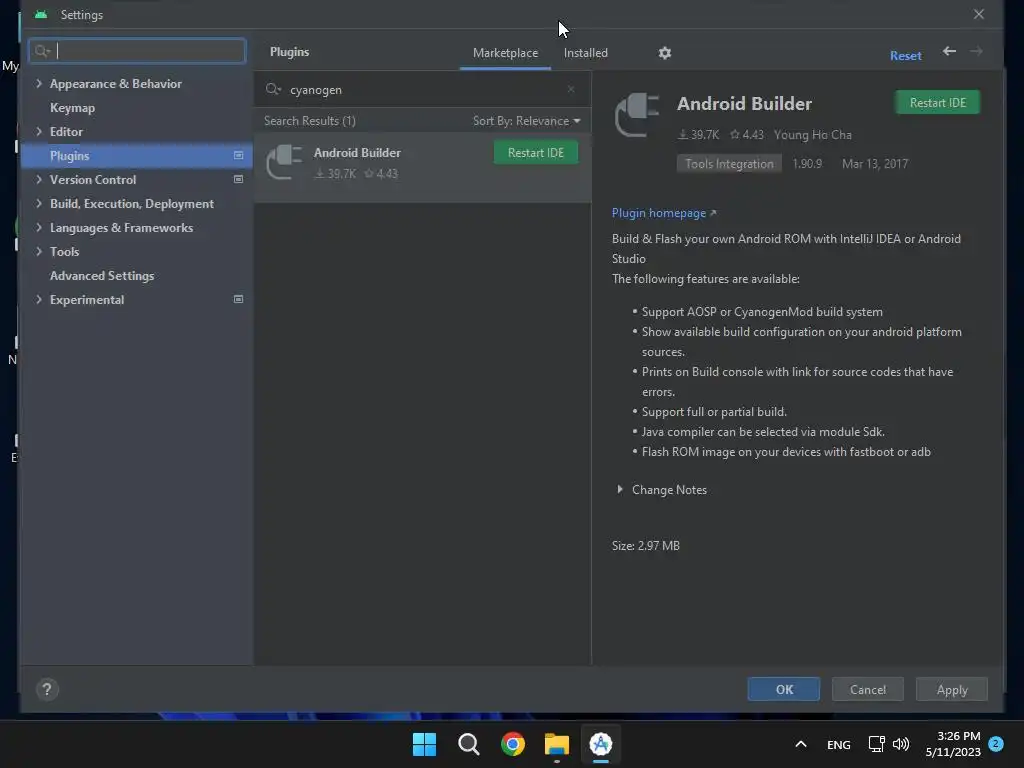1024x768 pixels.
Task: Switch to Android Studio in taskbar
Action: pyautogui.click(x=600, y=744)
